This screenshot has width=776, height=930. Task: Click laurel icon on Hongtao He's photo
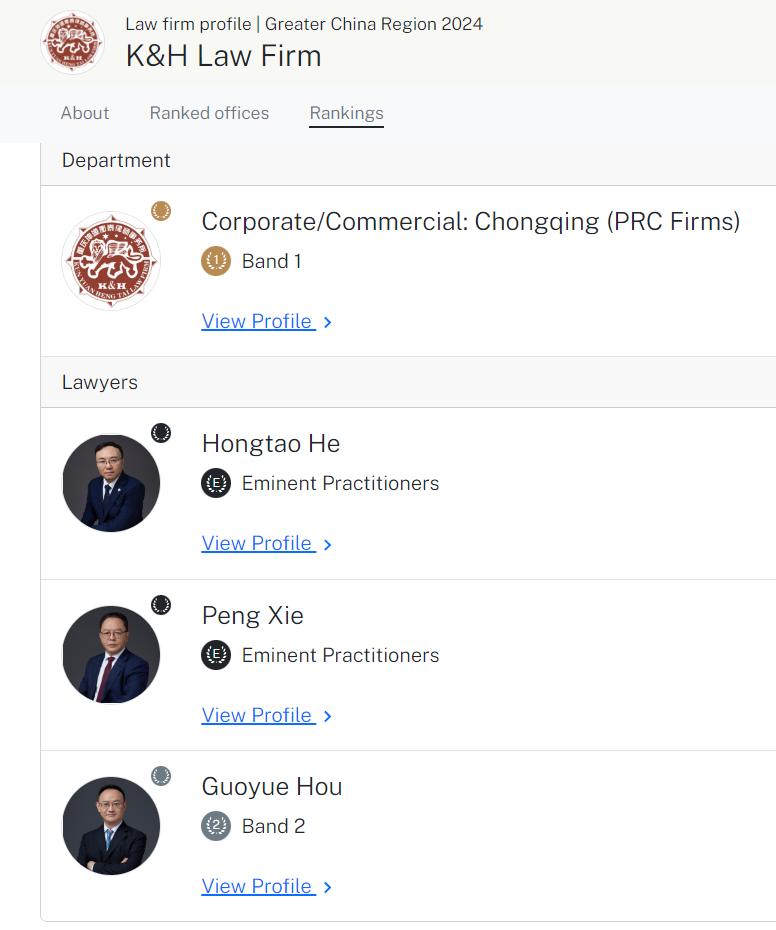pos(161,433)
